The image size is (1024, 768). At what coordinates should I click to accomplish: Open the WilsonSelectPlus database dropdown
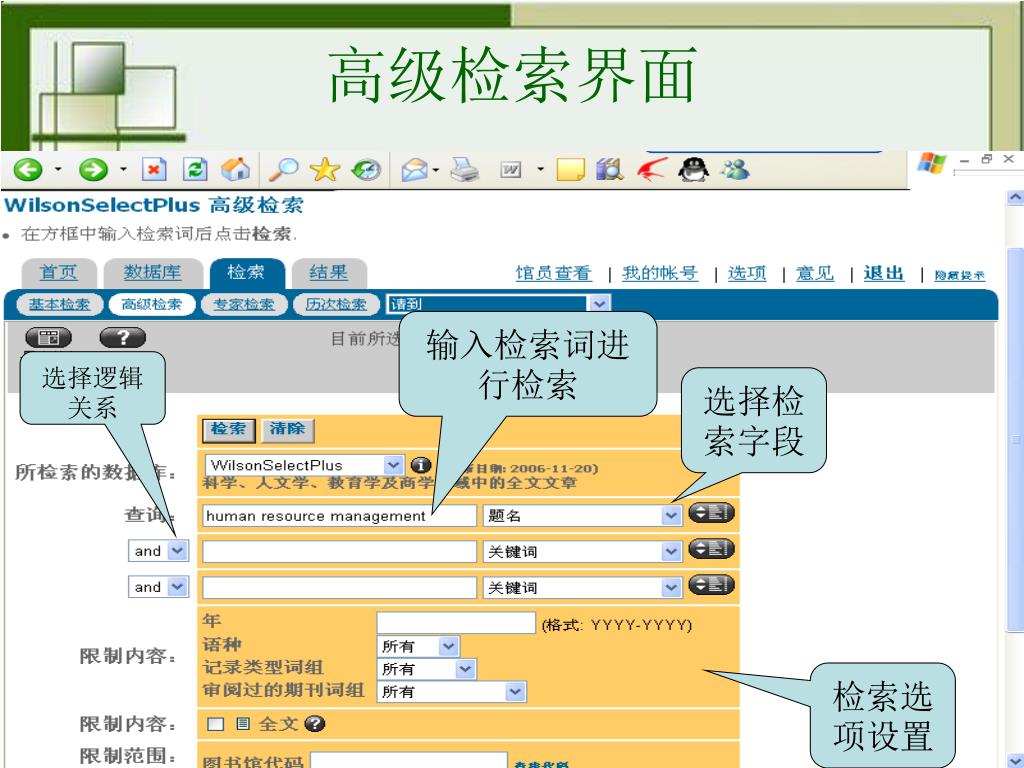392,465
